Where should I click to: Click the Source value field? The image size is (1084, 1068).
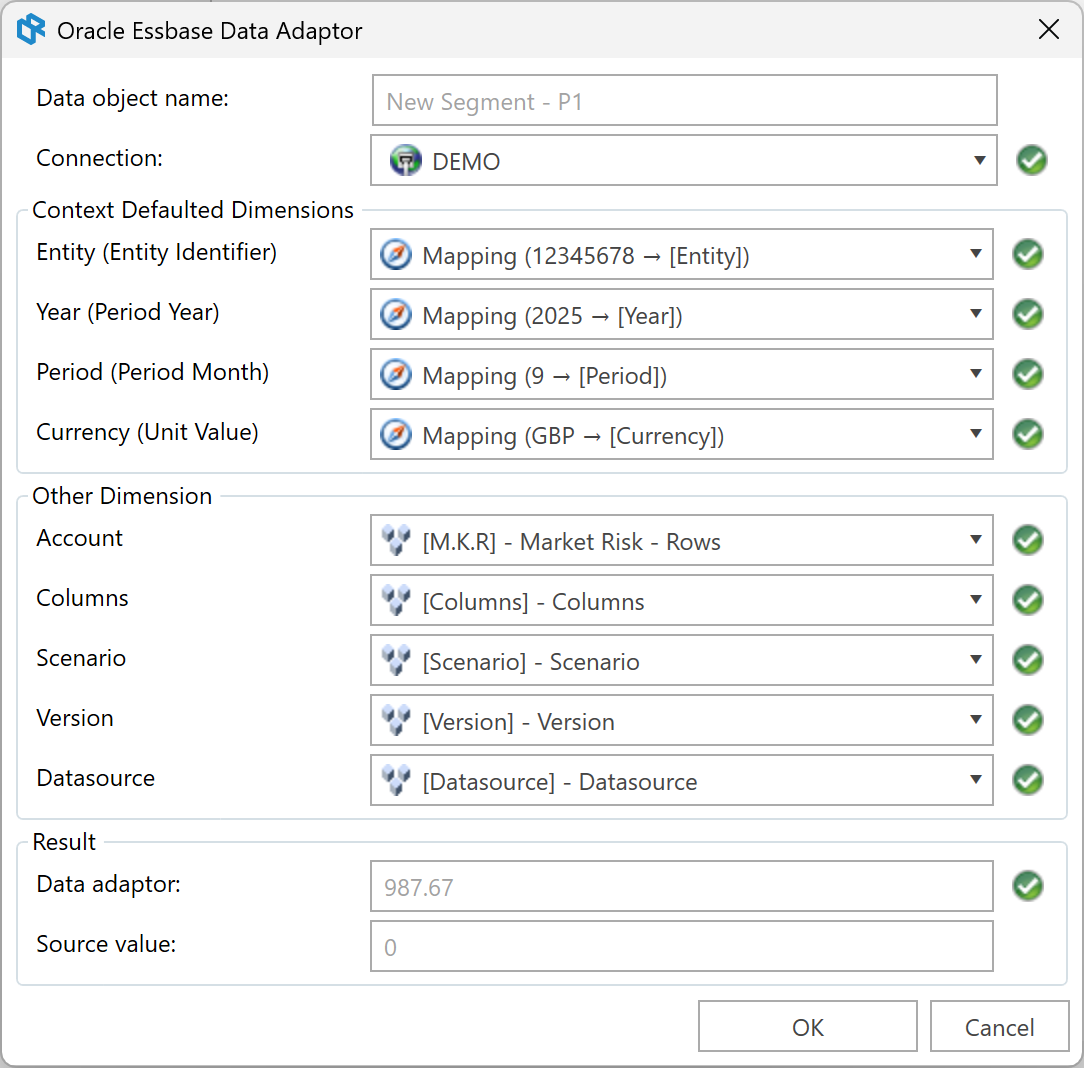(x=682, y=946)
